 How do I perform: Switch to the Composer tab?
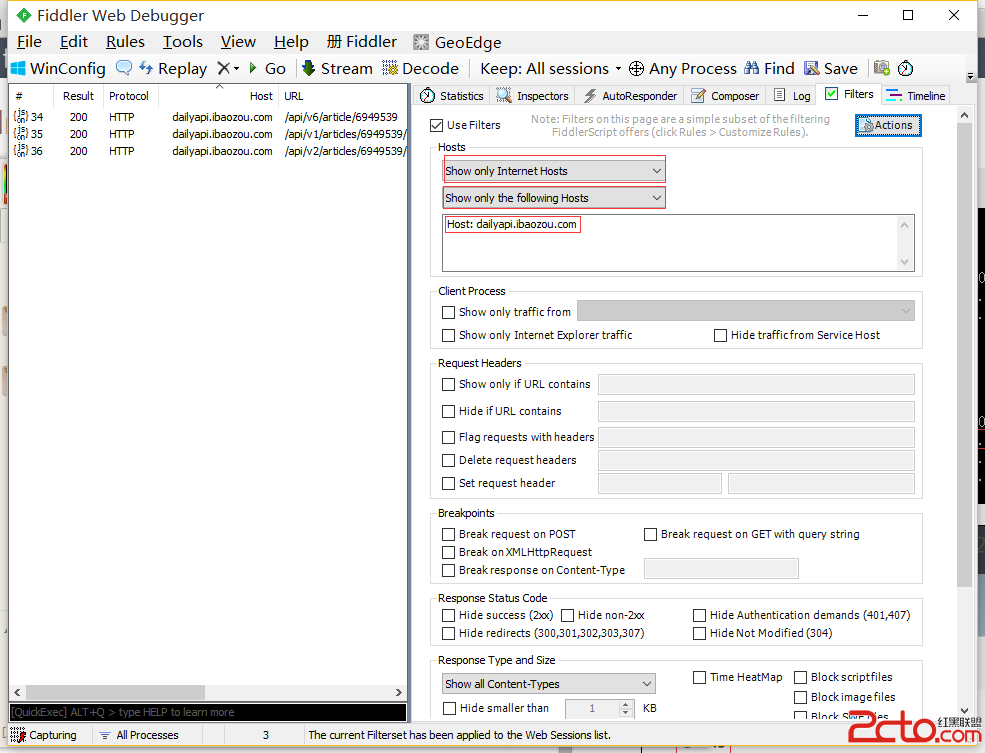725,95
